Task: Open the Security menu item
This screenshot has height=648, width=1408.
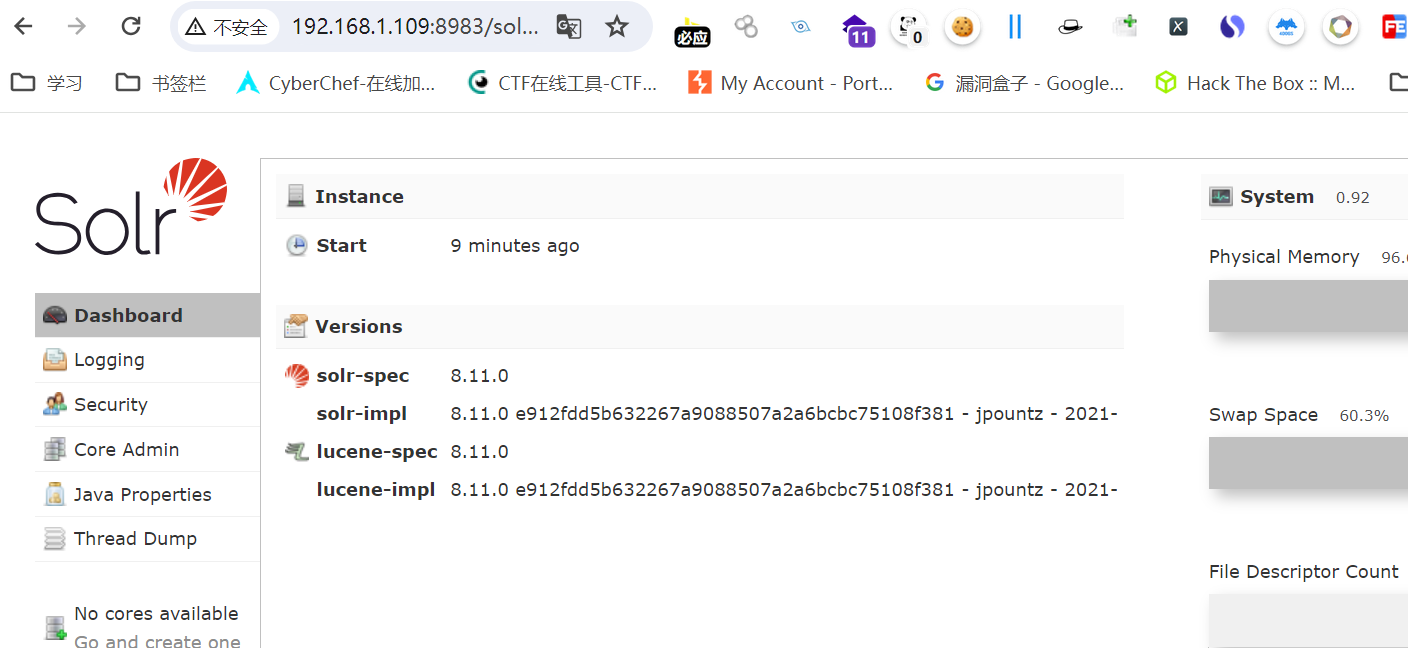Action: 147,405
